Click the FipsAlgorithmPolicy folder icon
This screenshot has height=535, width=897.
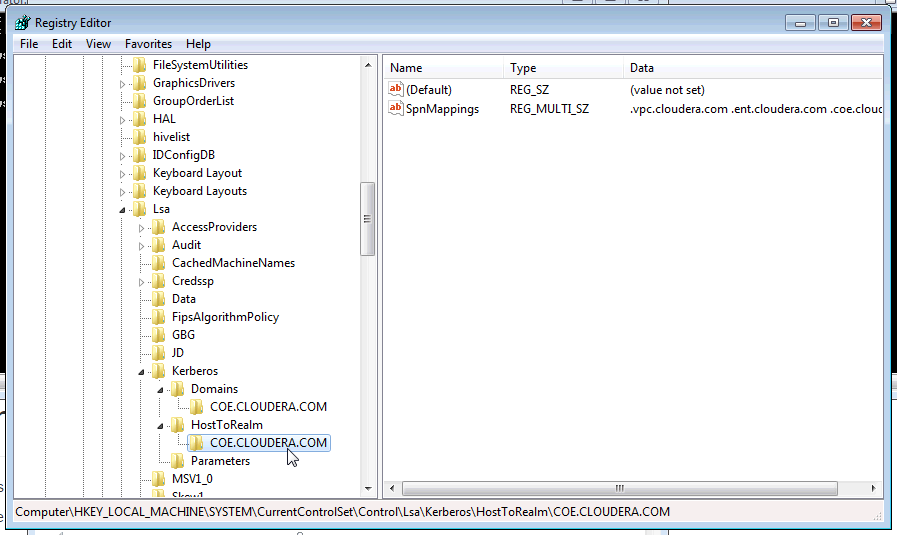pos(158,318)
